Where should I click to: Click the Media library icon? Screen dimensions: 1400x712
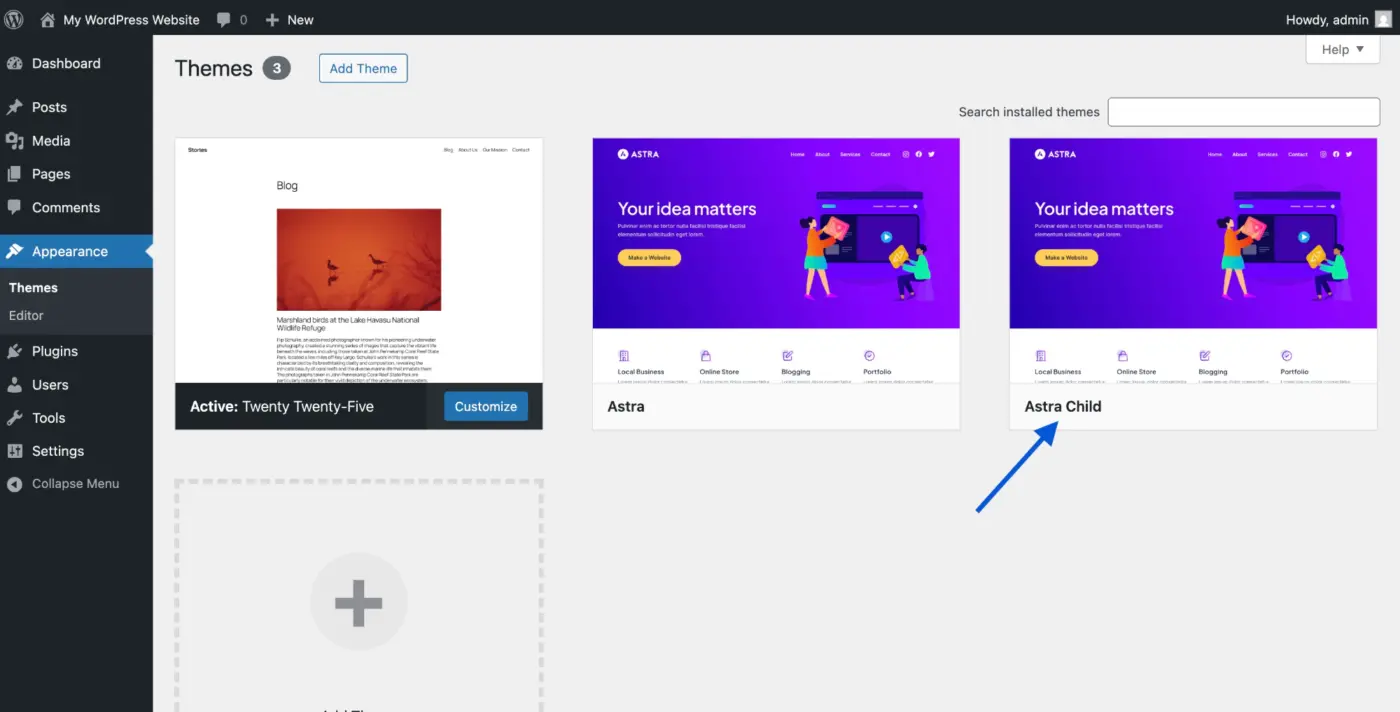[x=15, y=141]
